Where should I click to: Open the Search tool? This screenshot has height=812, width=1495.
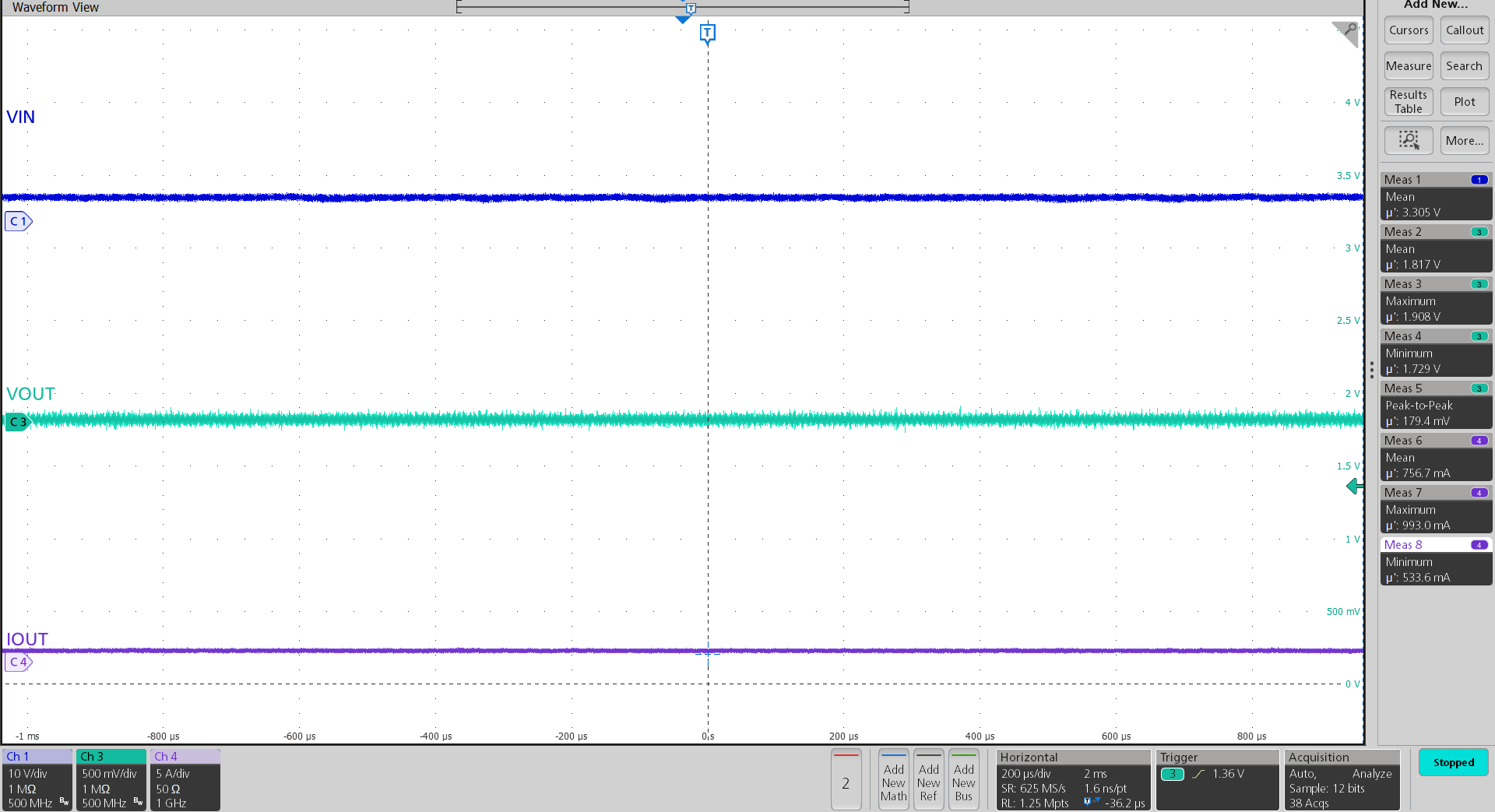pos(1465,66)
